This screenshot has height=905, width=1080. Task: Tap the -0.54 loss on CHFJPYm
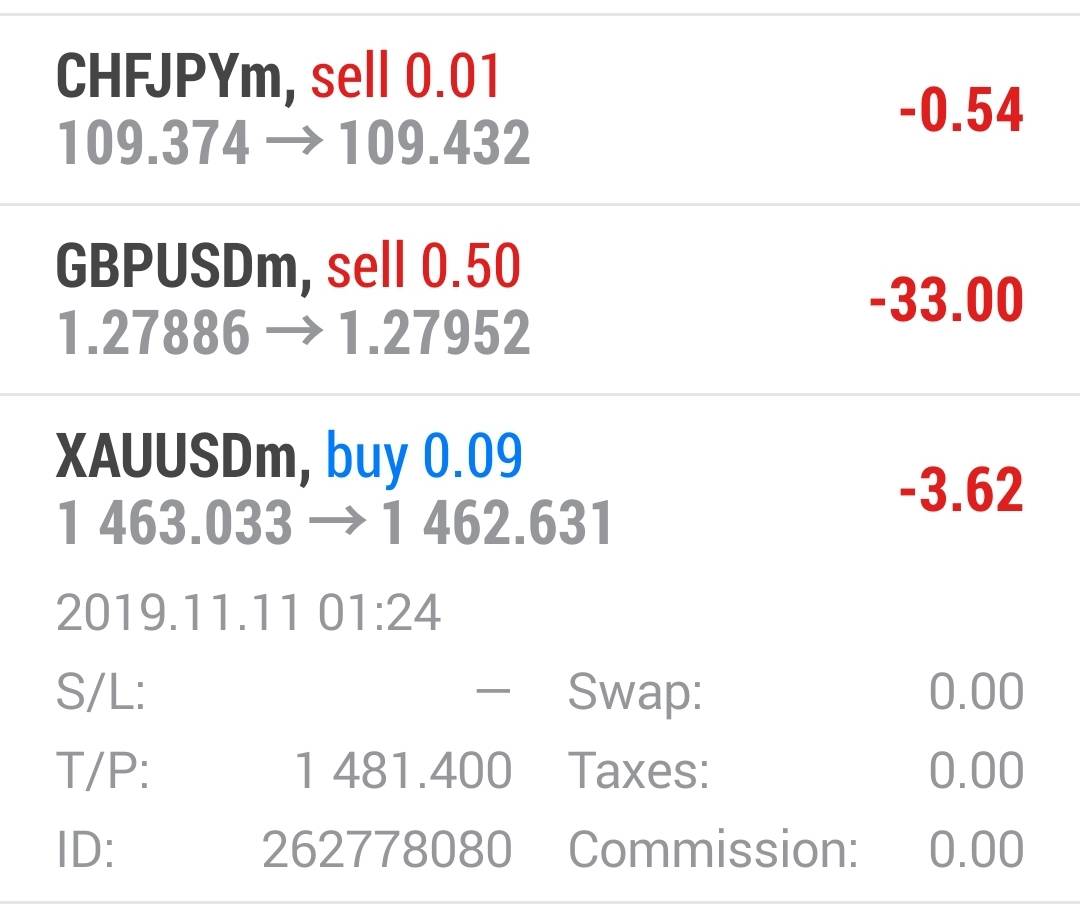pyautogui.click(x=960, y=110)
